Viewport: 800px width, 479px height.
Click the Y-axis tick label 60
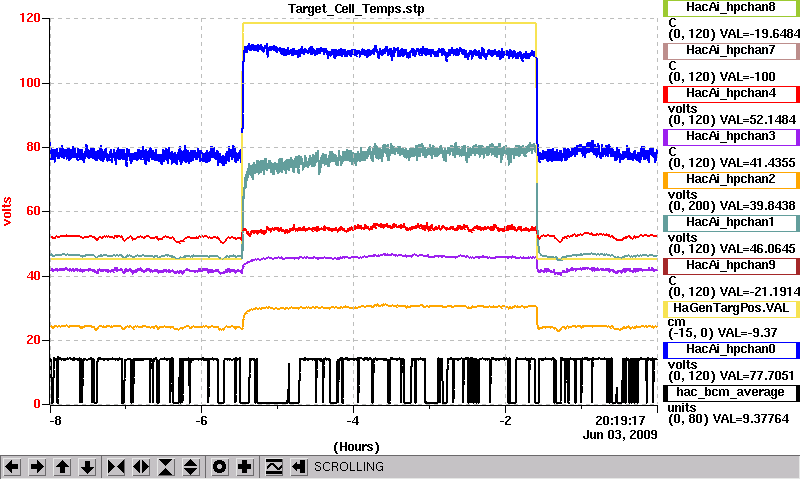[33, 211]
